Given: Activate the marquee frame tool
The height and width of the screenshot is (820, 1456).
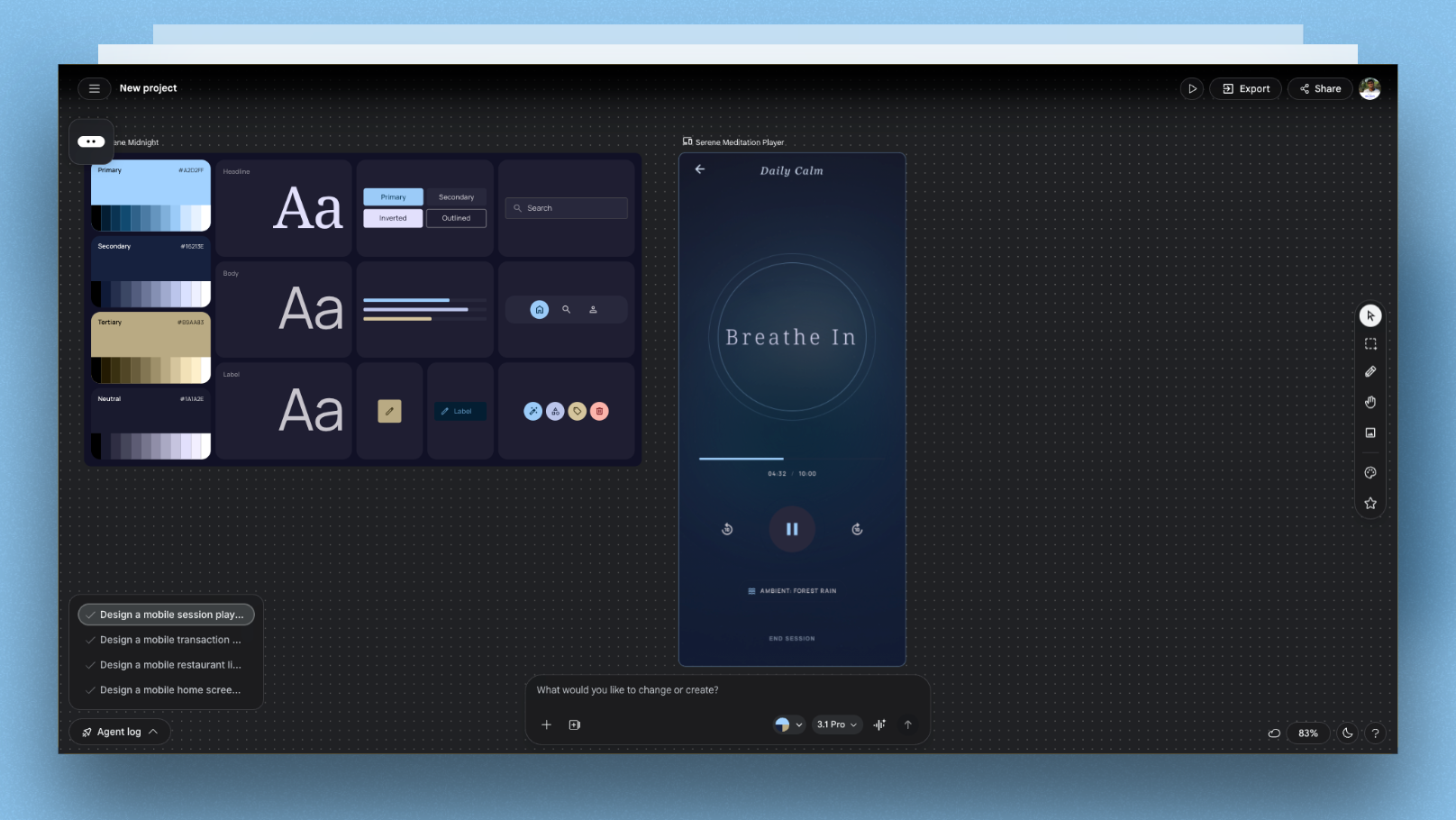Looking at the screenshot, I should (1370, 343).
